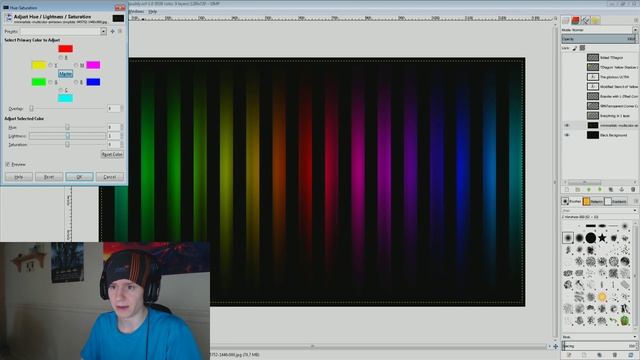Viewport: 640px width, 360px height.
Task: Select the magenta primary color radio button
Action: [x=76, y=65]
